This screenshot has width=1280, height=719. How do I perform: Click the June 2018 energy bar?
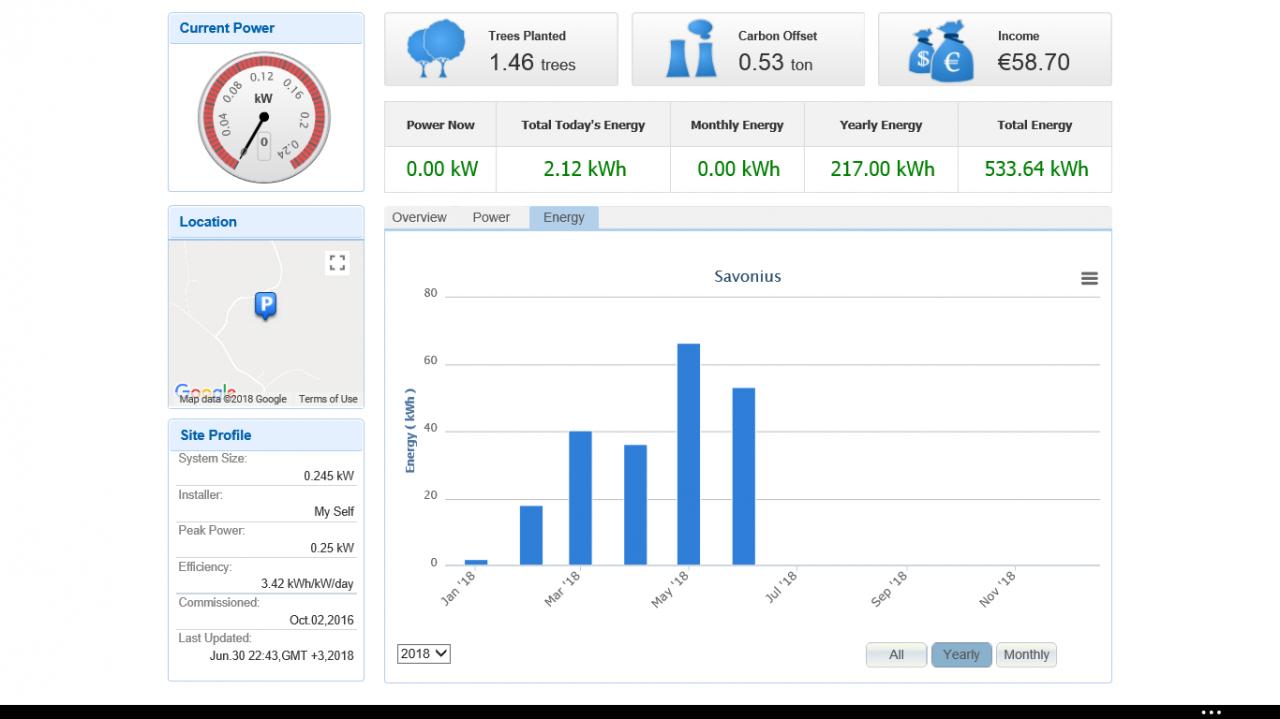tap(743, 476)
